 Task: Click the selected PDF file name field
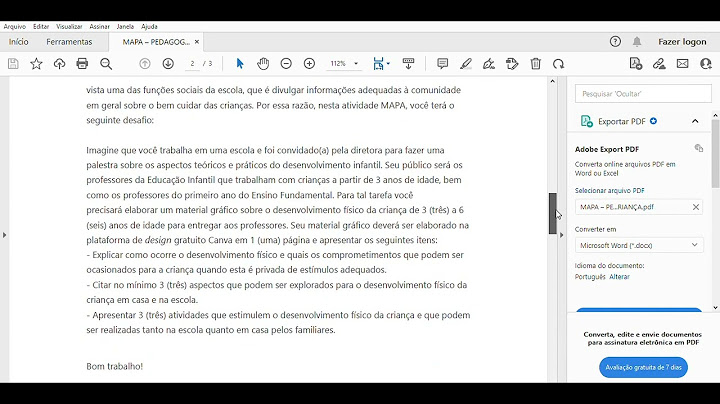(639, 207)
